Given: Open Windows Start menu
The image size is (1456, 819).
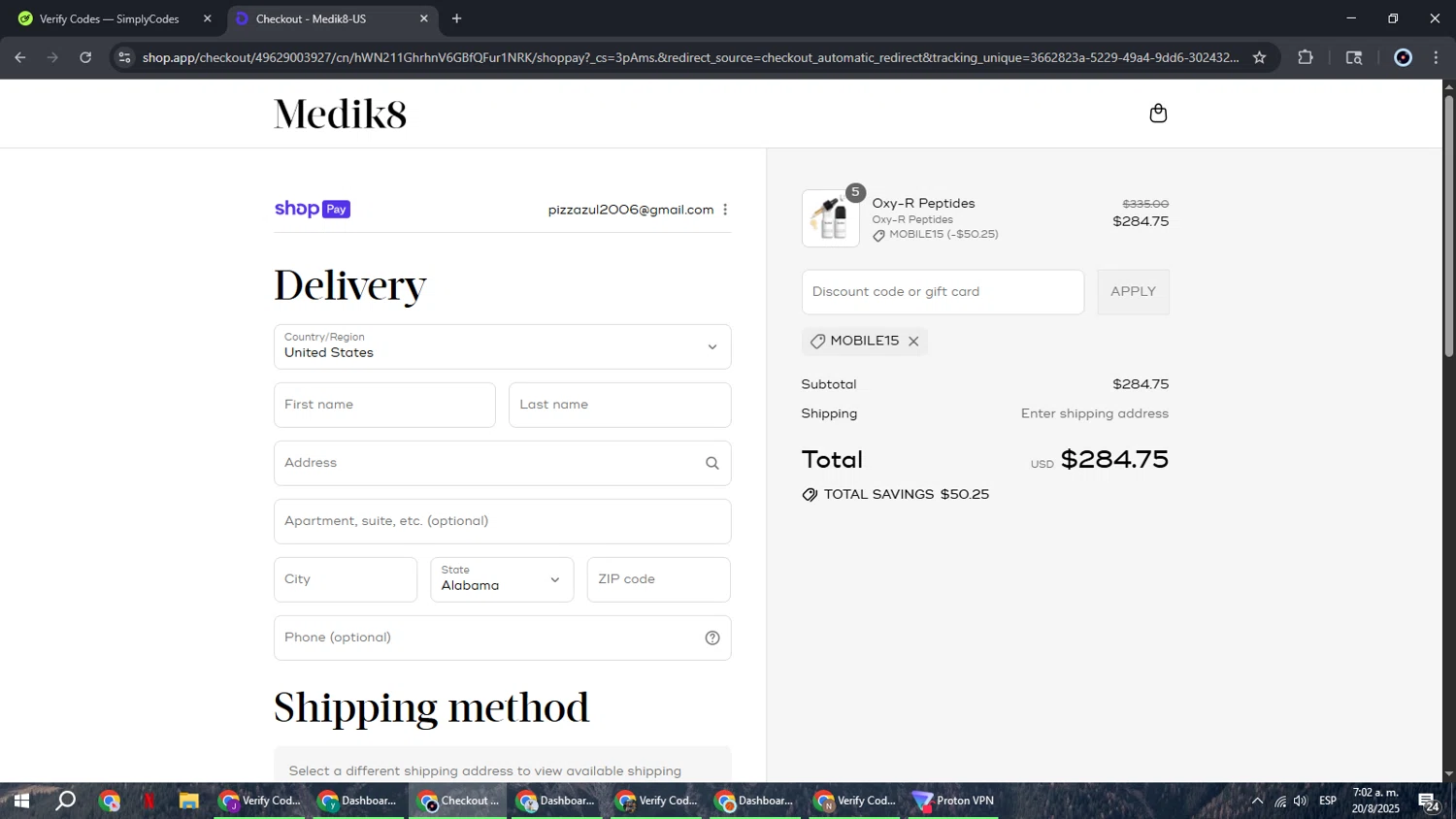Looking at the screenshot, I should coord(20,802).
